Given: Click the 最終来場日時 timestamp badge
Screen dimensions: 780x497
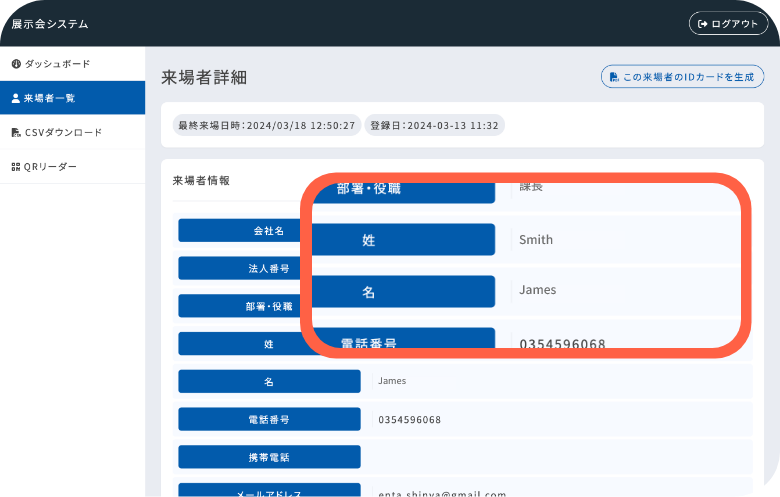Looking at the screenshot, I should coord(266,126).
